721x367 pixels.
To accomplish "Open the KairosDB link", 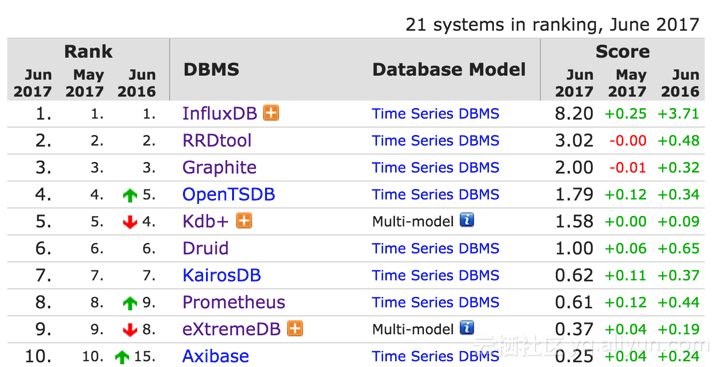I will [x=222, y=275].
